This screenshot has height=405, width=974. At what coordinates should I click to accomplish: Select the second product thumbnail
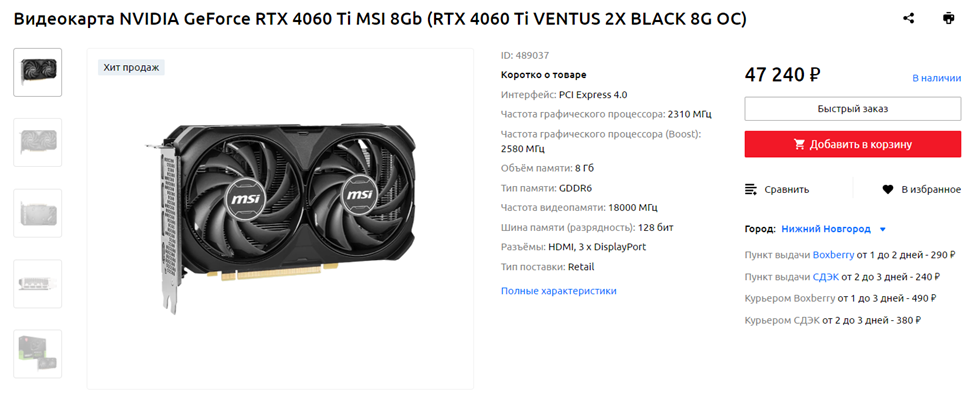point(38,142)
